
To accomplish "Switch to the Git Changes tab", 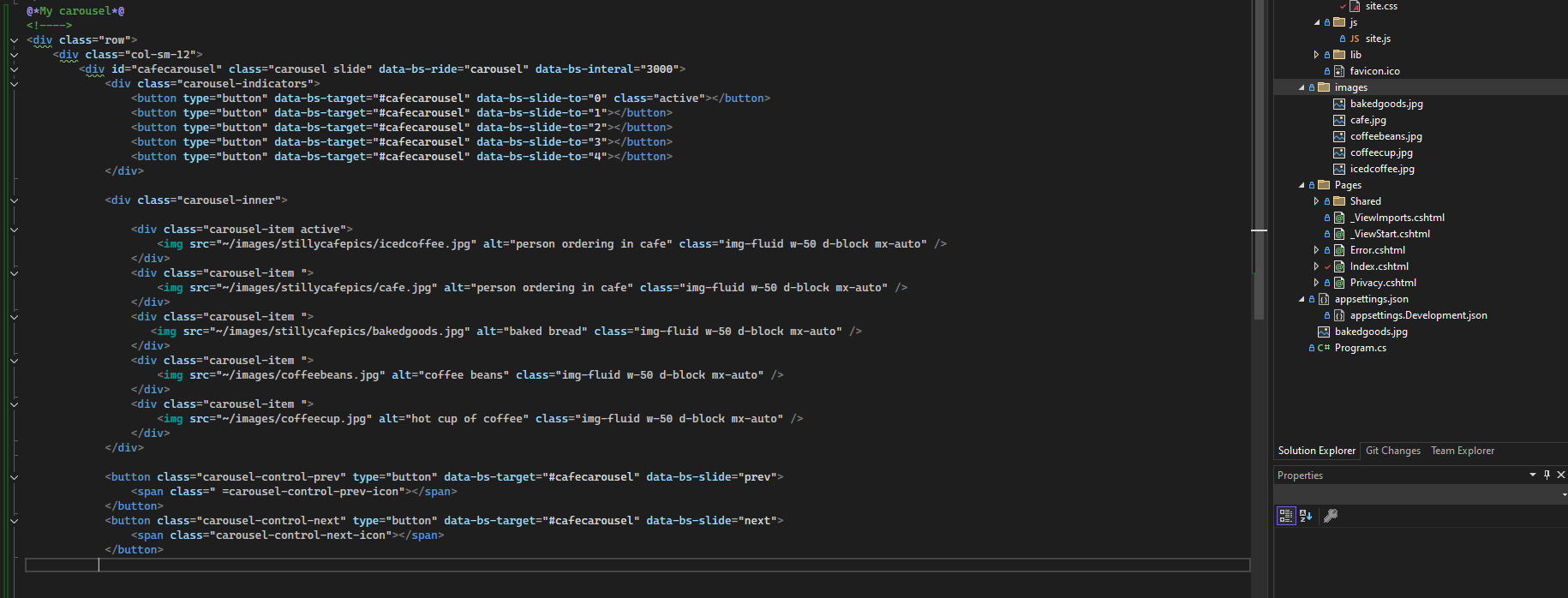I will click(1393, 451).
